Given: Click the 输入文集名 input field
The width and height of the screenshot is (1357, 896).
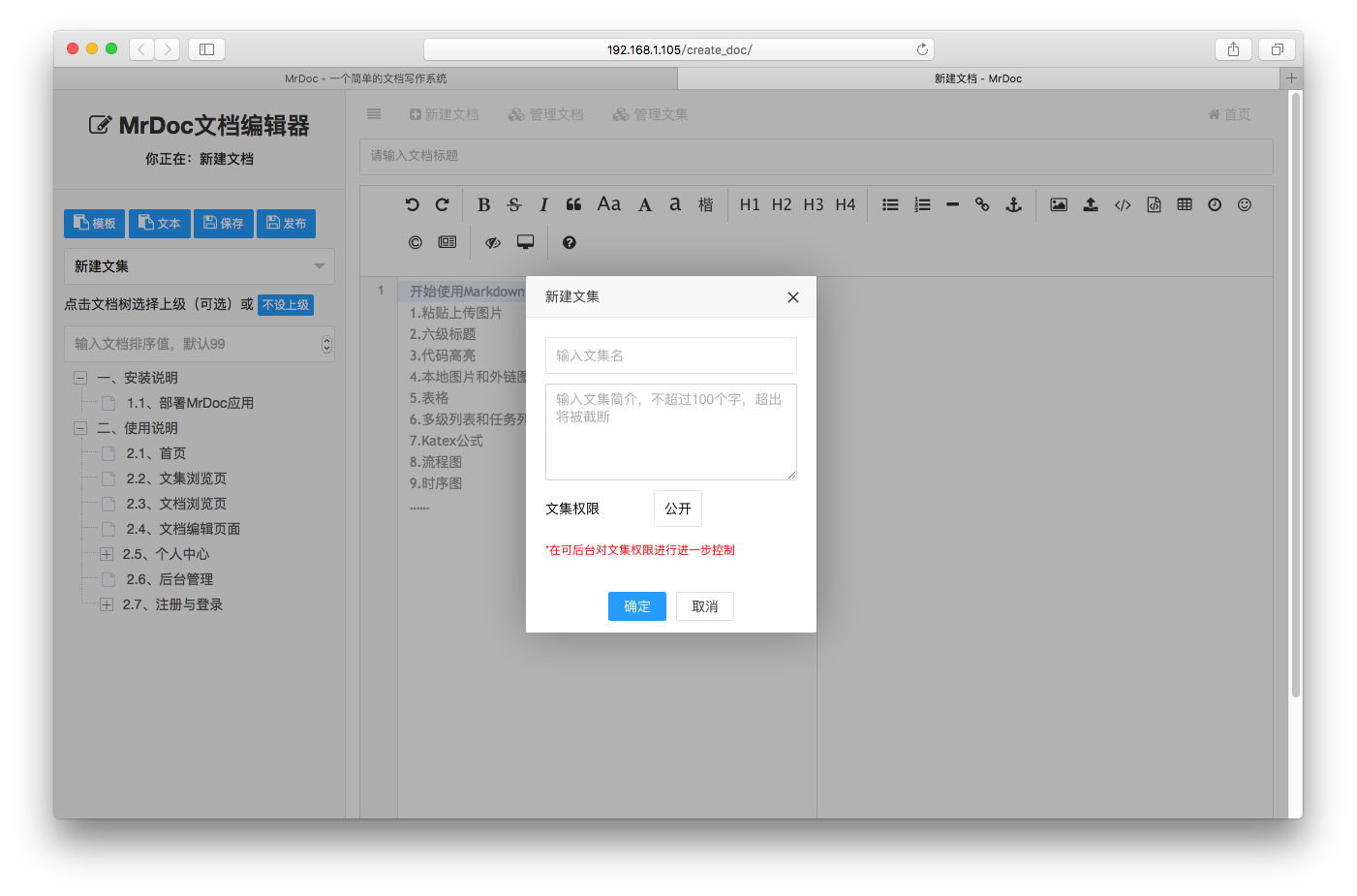Looking at the screenshot, I should click(670, 355).
